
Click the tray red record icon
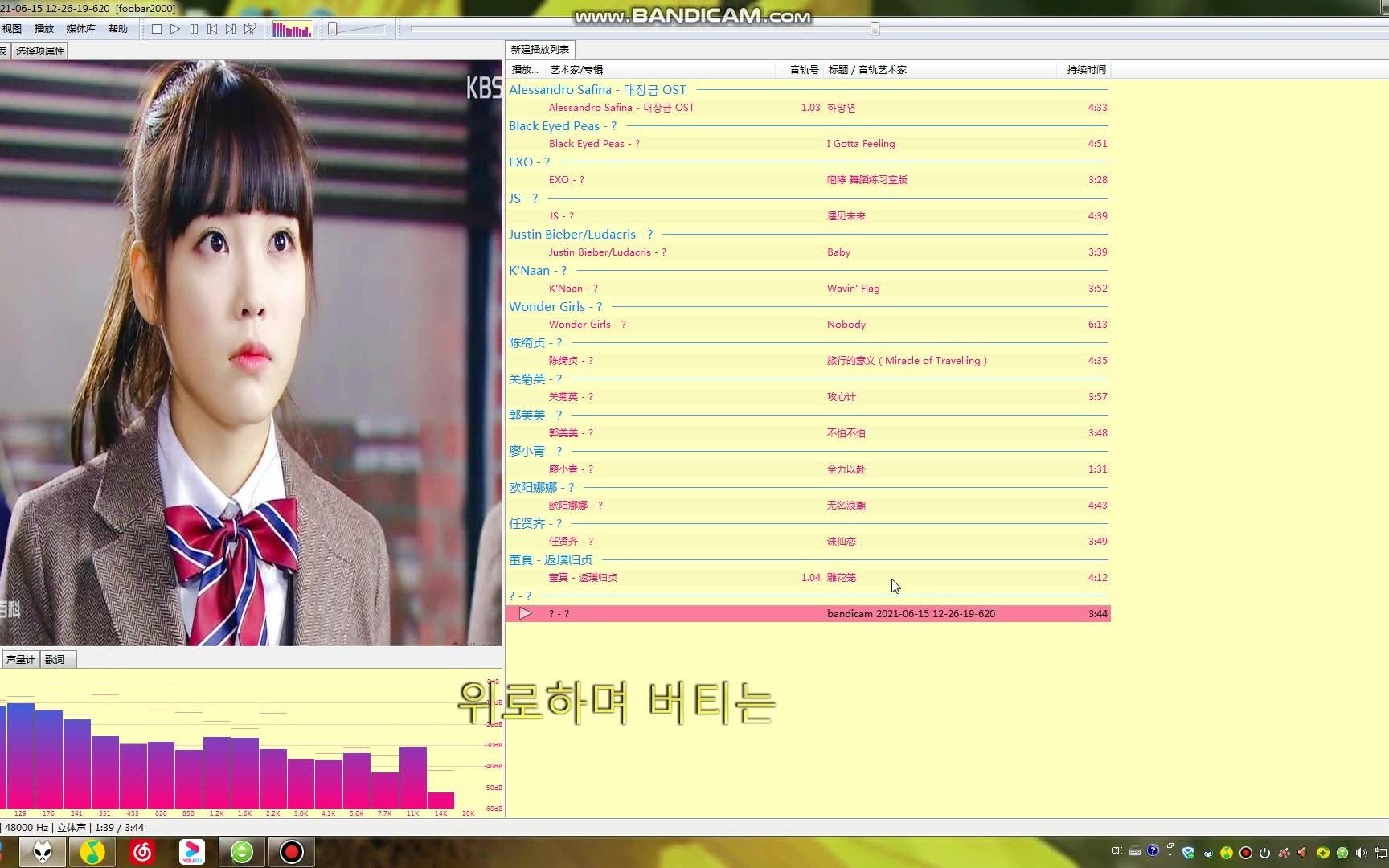(1246, 853)
